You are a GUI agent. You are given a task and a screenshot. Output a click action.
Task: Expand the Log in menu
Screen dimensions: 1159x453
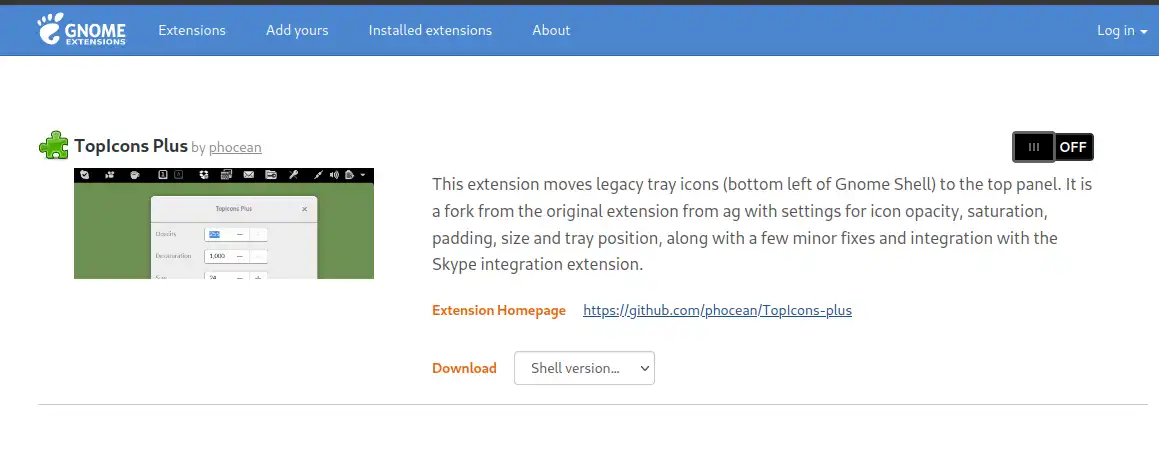click(1122, 30)
